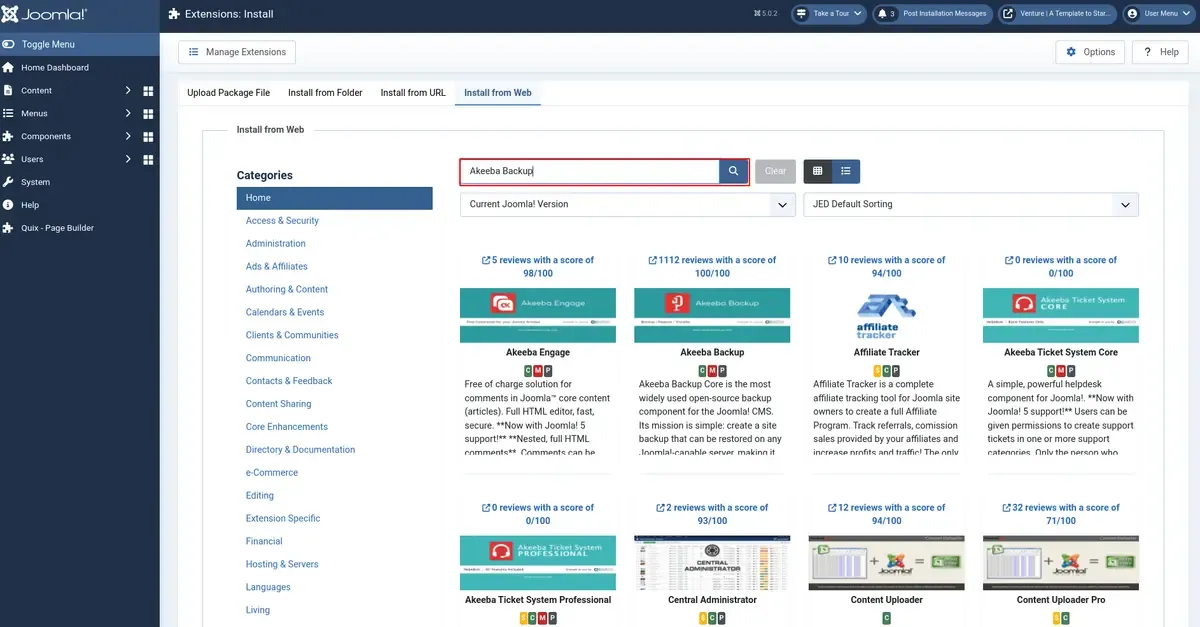Open the Take a Tour dropdown
Viewport: 1200px width, 627px height.
tap(829, 14)
